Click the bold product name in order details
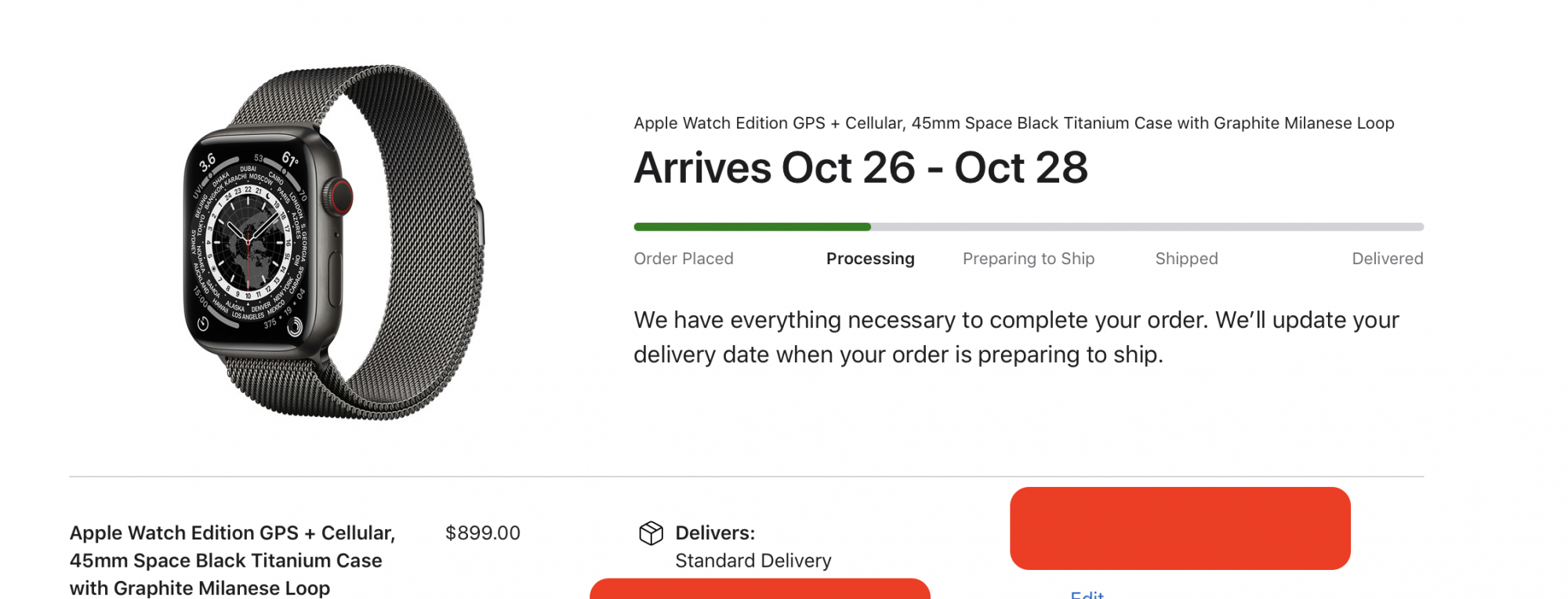The width and height of the screenshot is (1568, 599). (232, 561)
